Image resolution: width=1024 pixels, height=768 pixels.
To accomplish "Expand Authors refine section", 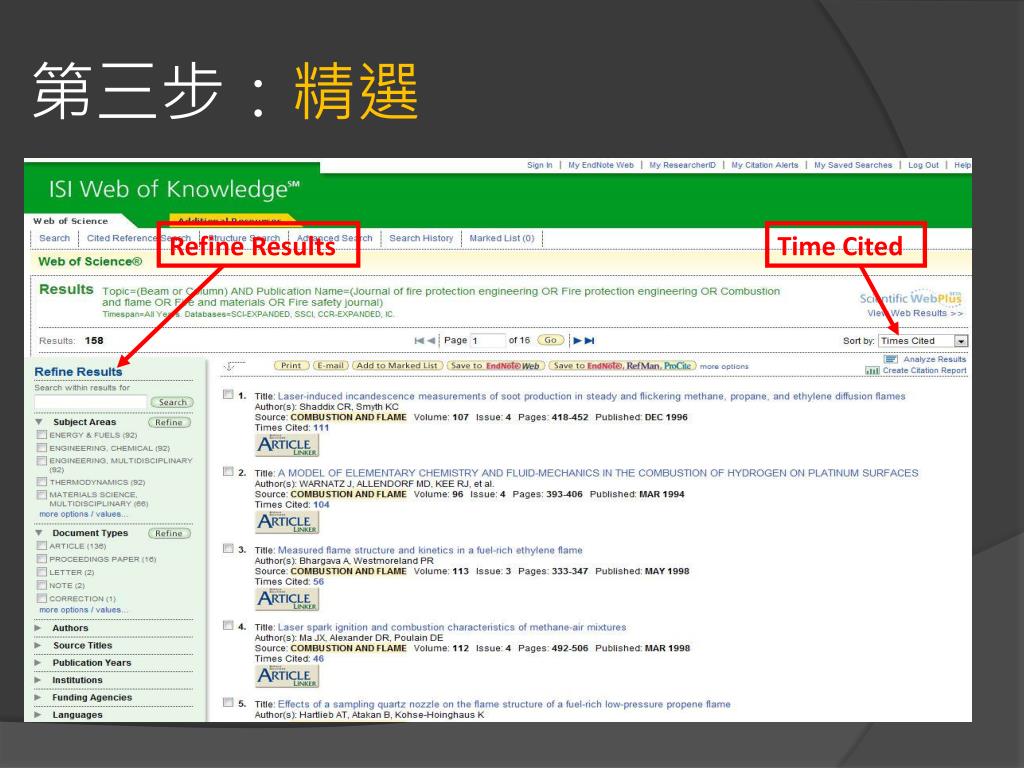I will tap(38, 628).
